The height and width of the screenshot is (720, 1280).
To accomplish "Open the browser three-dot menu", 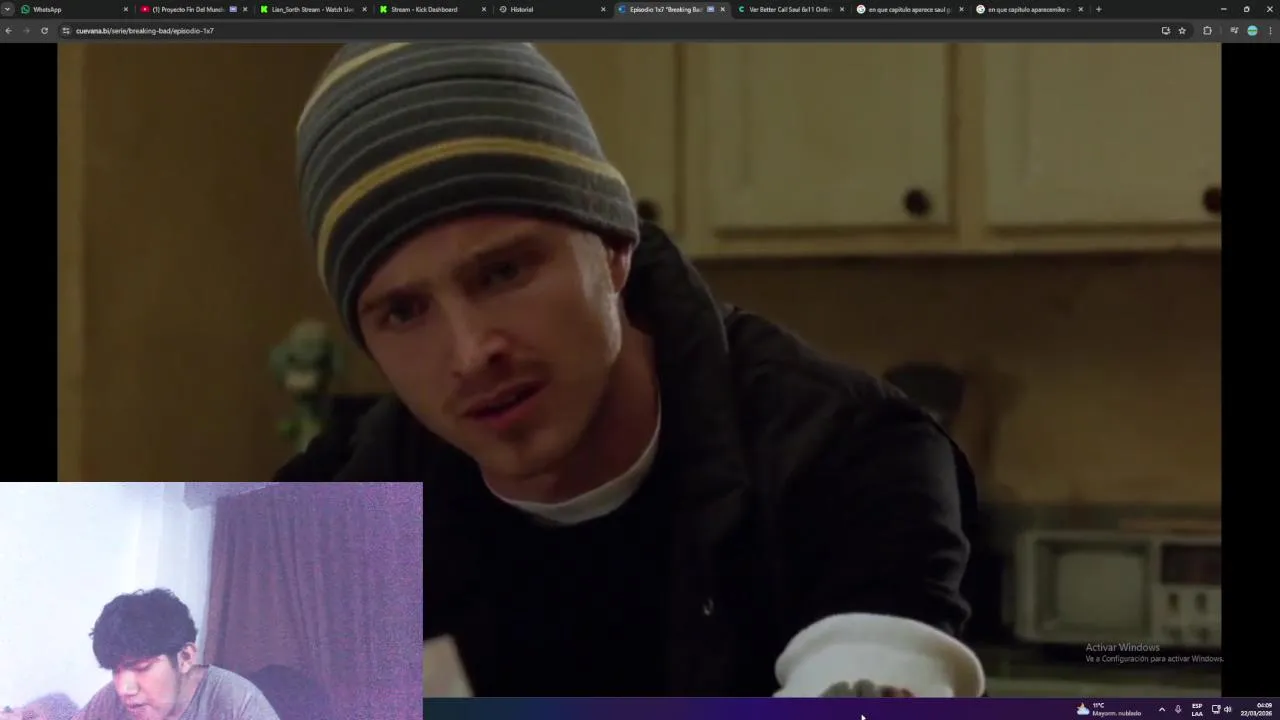I will click(1270, 31).
